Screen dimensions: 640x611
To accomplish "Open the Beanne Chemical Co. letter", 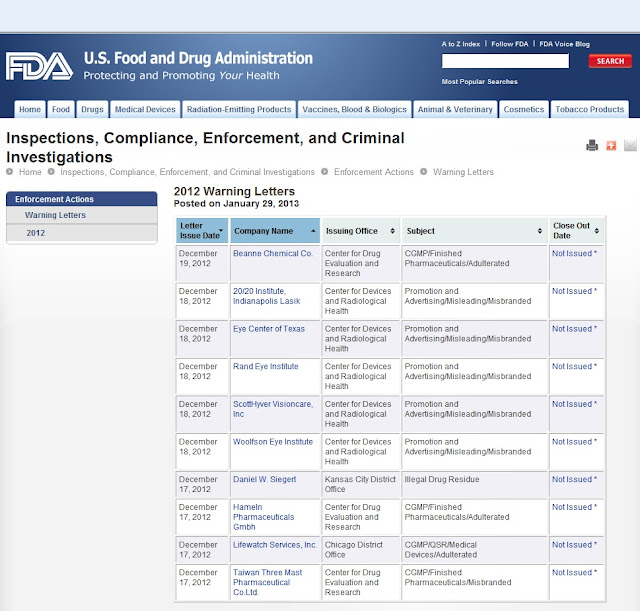I will click(x=273, y=253).
